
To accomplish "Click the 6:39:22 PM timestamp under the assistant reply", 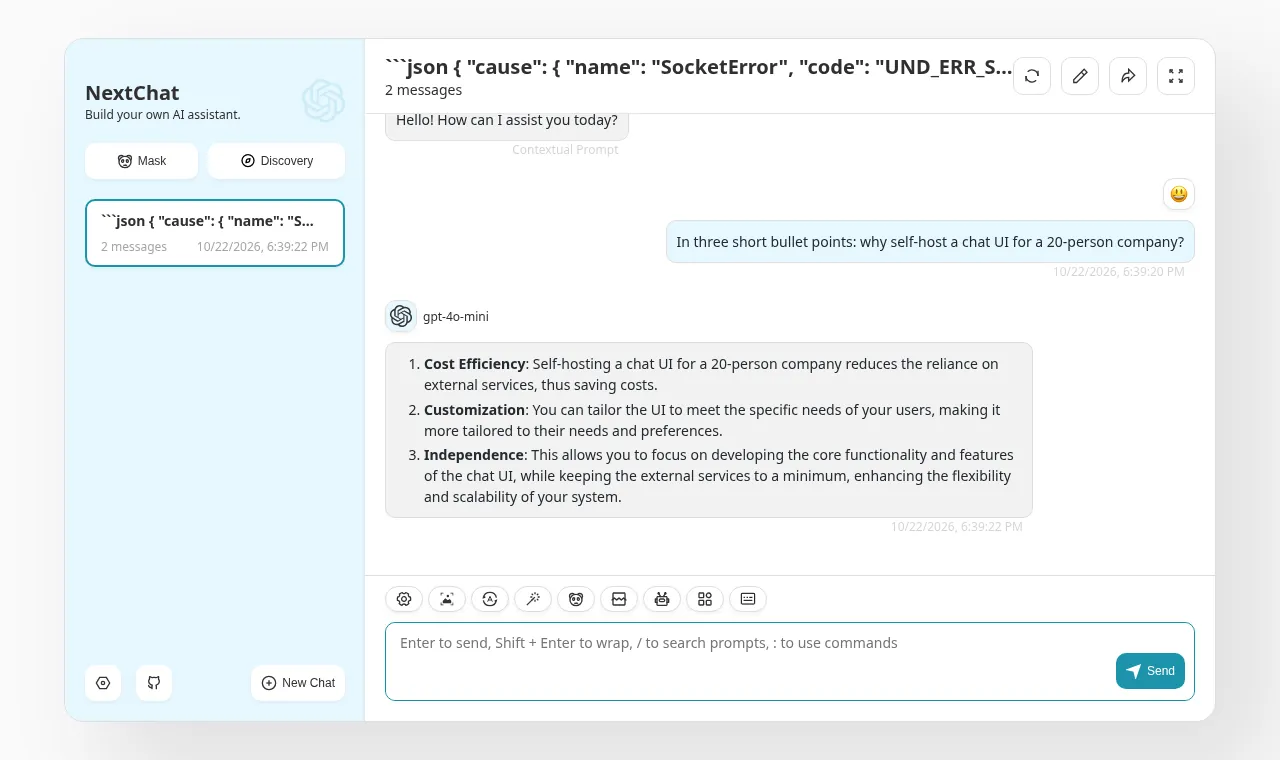I will 957,527.
